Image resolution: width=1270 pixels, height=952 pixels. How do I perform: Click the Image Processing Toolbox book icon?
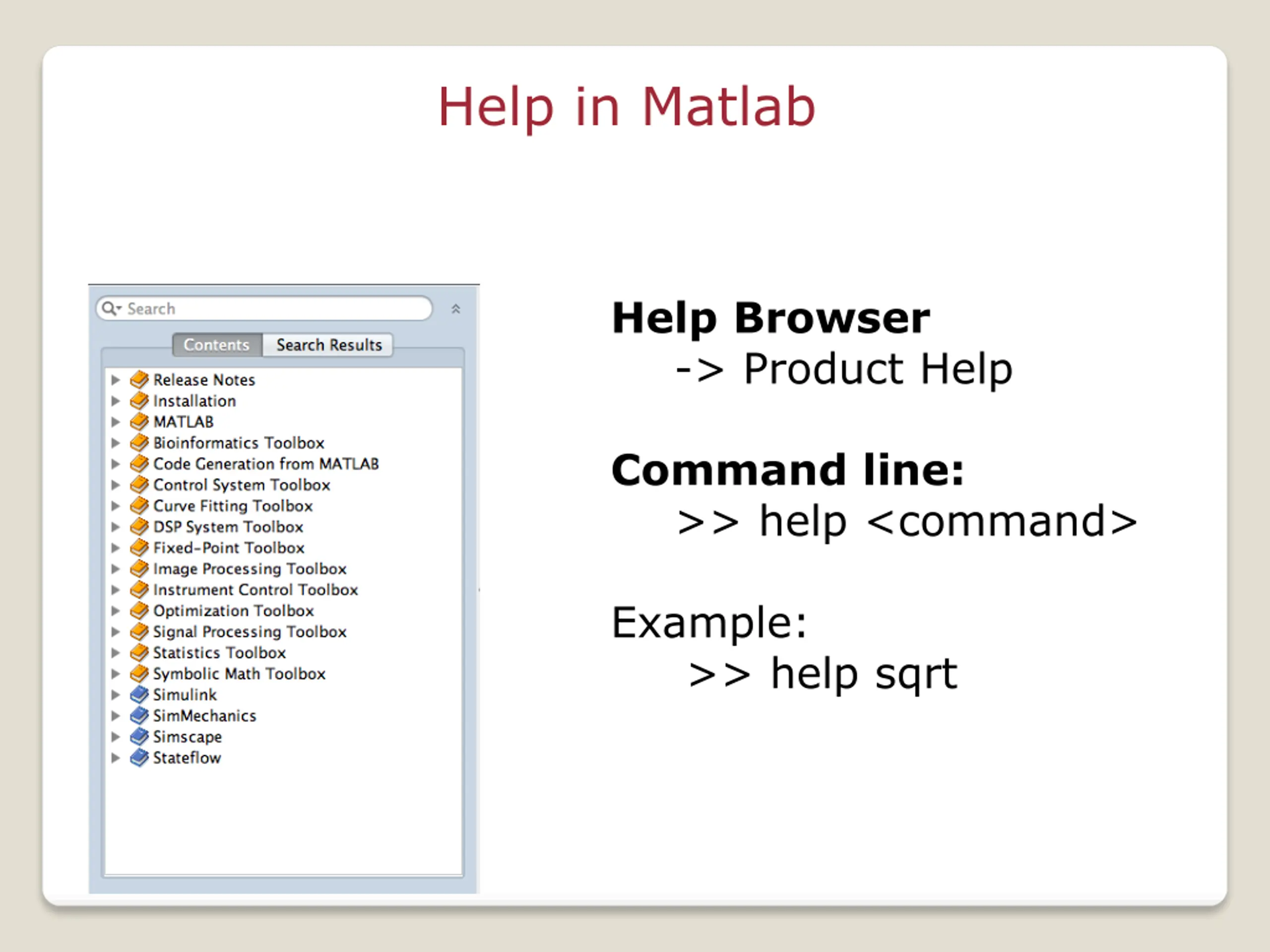click(x=139, y=569)
